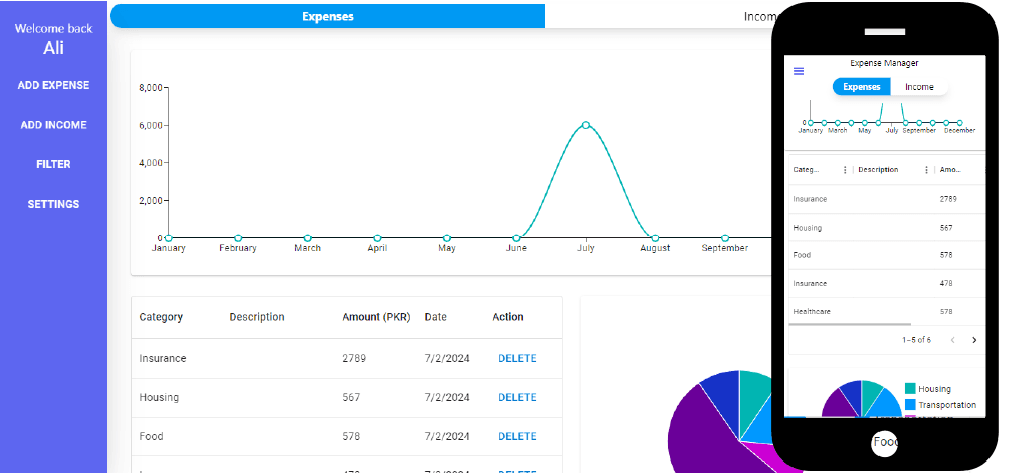Viewport: 1013px width, 475px height.
Task: Click the Housing row in phone table
Action: 886,227
